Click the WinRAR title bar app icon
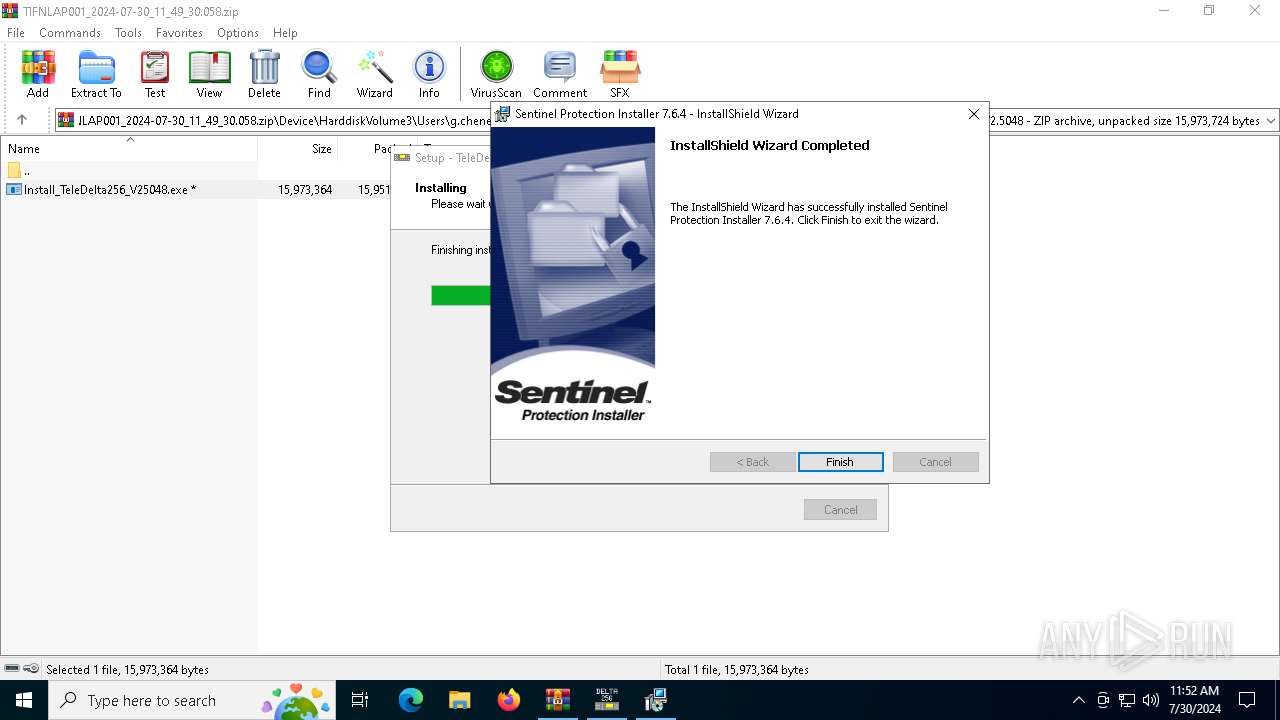This screenshot has height=720, width=1280. 10,11
